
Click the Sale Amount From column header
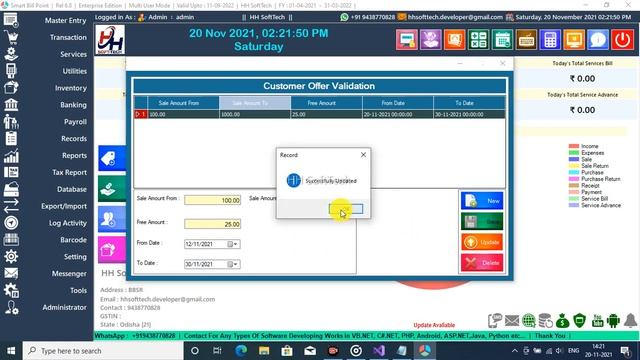coord(183,103)
